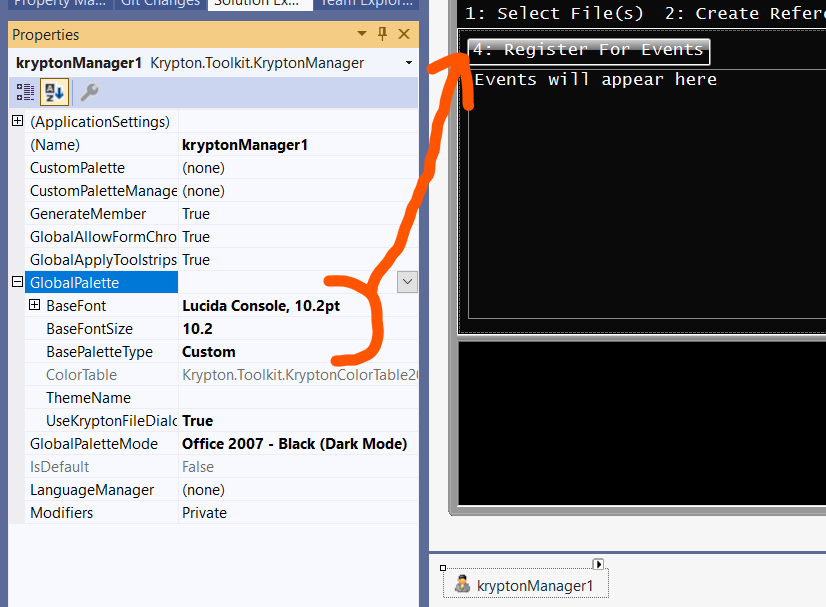826x607 pixels.
Task: Click the Register For Events button
Action: coord(587,49)
